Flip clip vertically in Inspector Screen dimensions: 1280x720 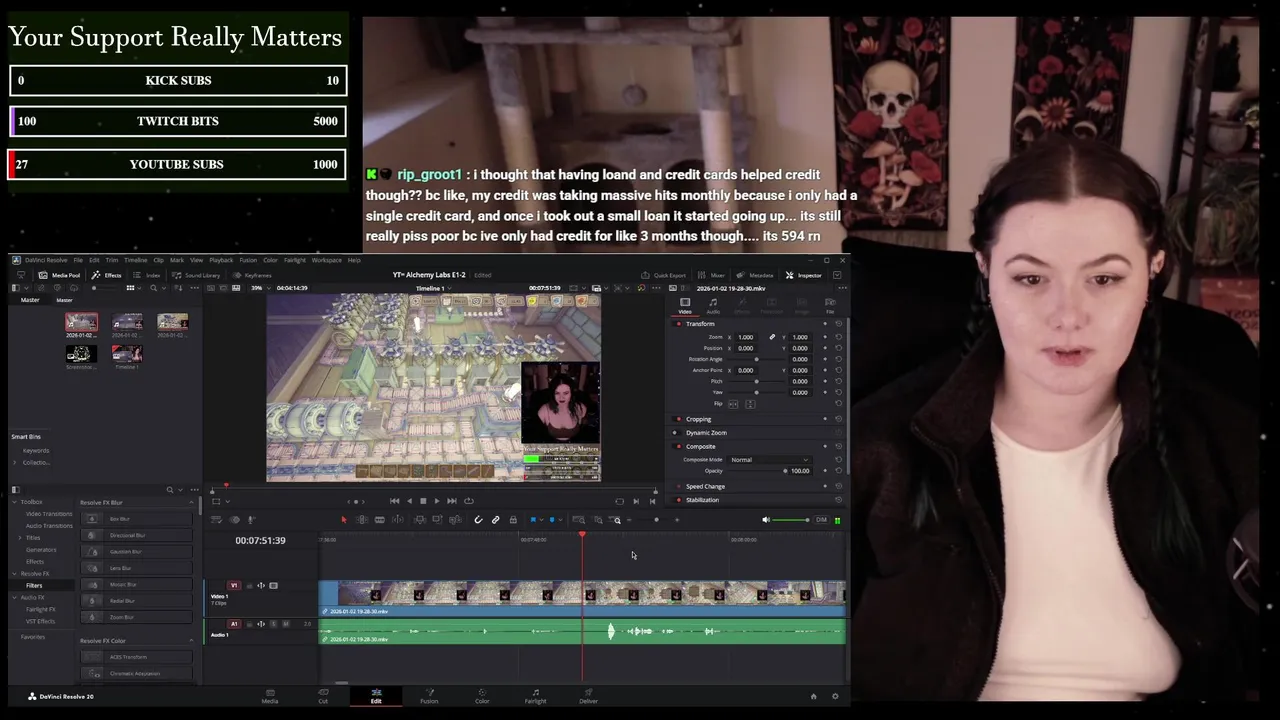[x=750, y=404]
